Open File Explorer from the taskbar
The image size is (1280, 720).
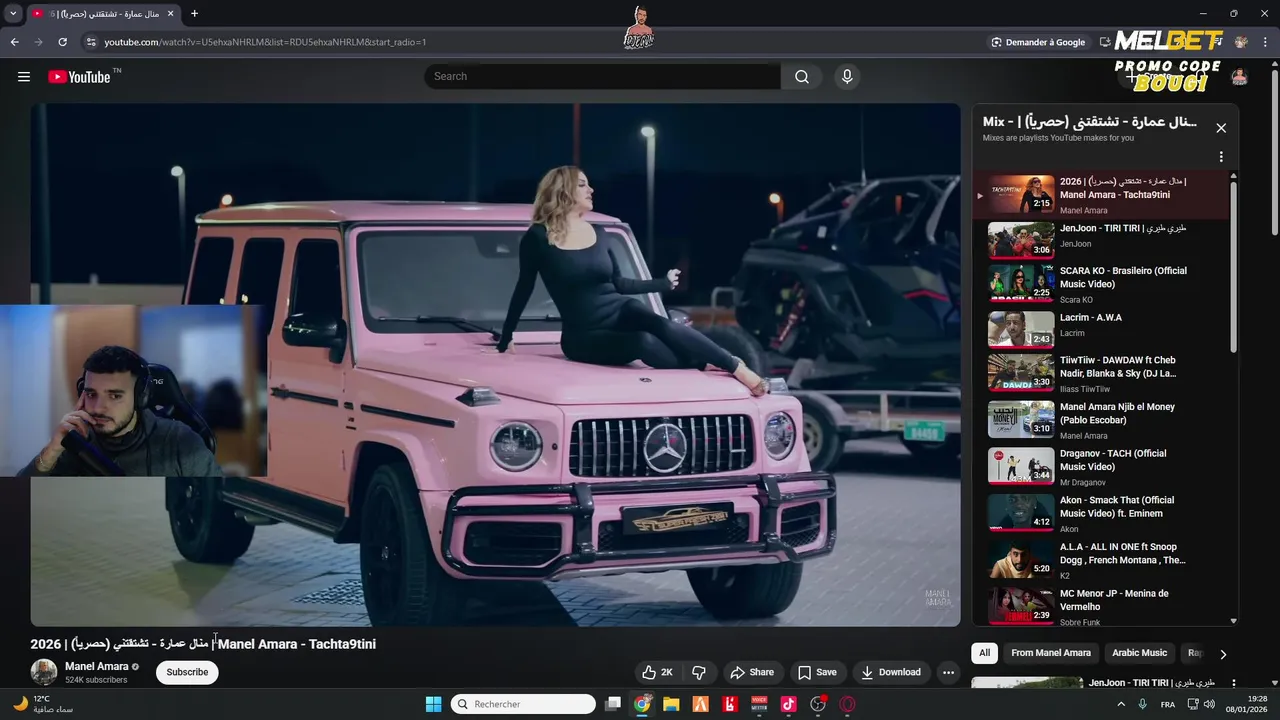click(671, 704)
